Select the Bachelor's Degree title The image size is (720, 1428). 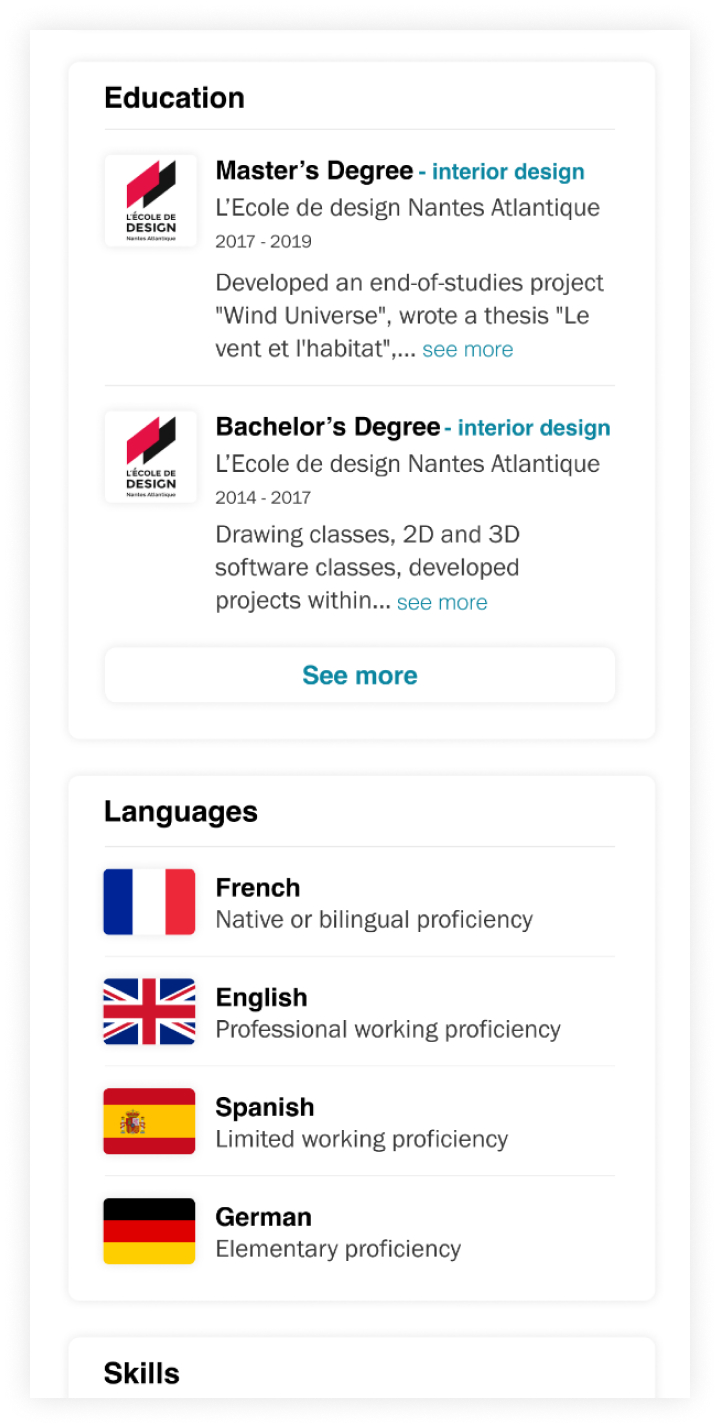[x=327, y=427]
